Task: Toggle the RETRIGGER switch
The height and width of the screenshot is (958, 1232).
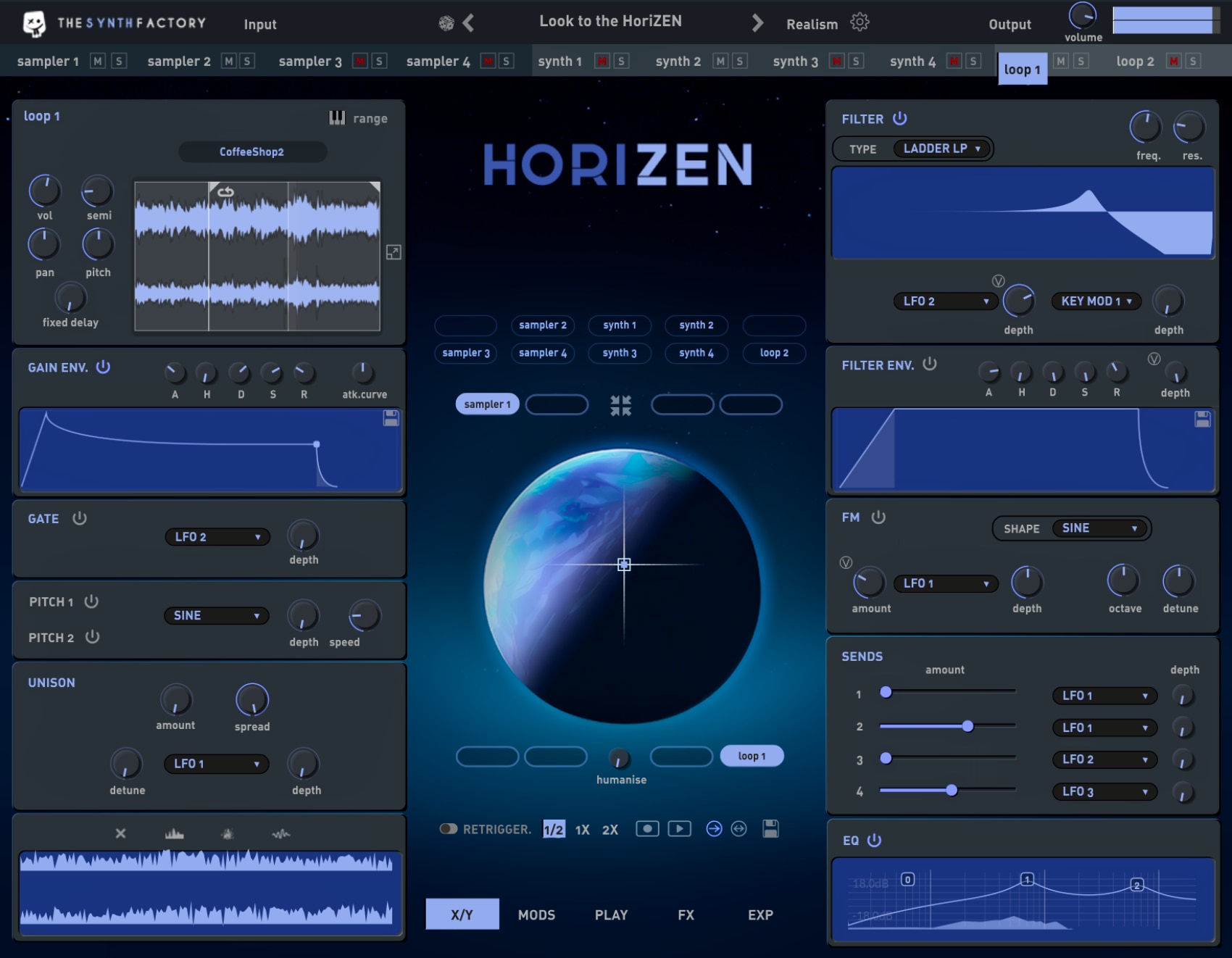Action: [x=449, y=829]
